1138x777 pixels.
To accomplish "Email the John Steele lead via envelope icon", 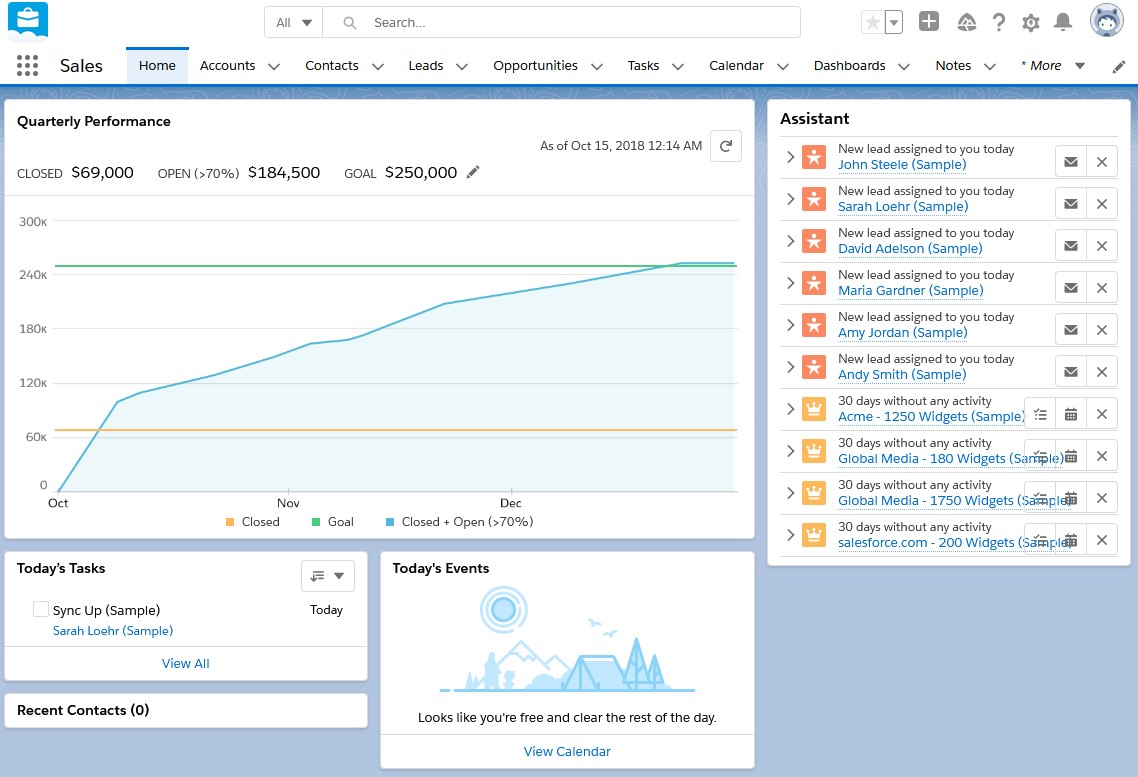I will [x=1071, y=161].
